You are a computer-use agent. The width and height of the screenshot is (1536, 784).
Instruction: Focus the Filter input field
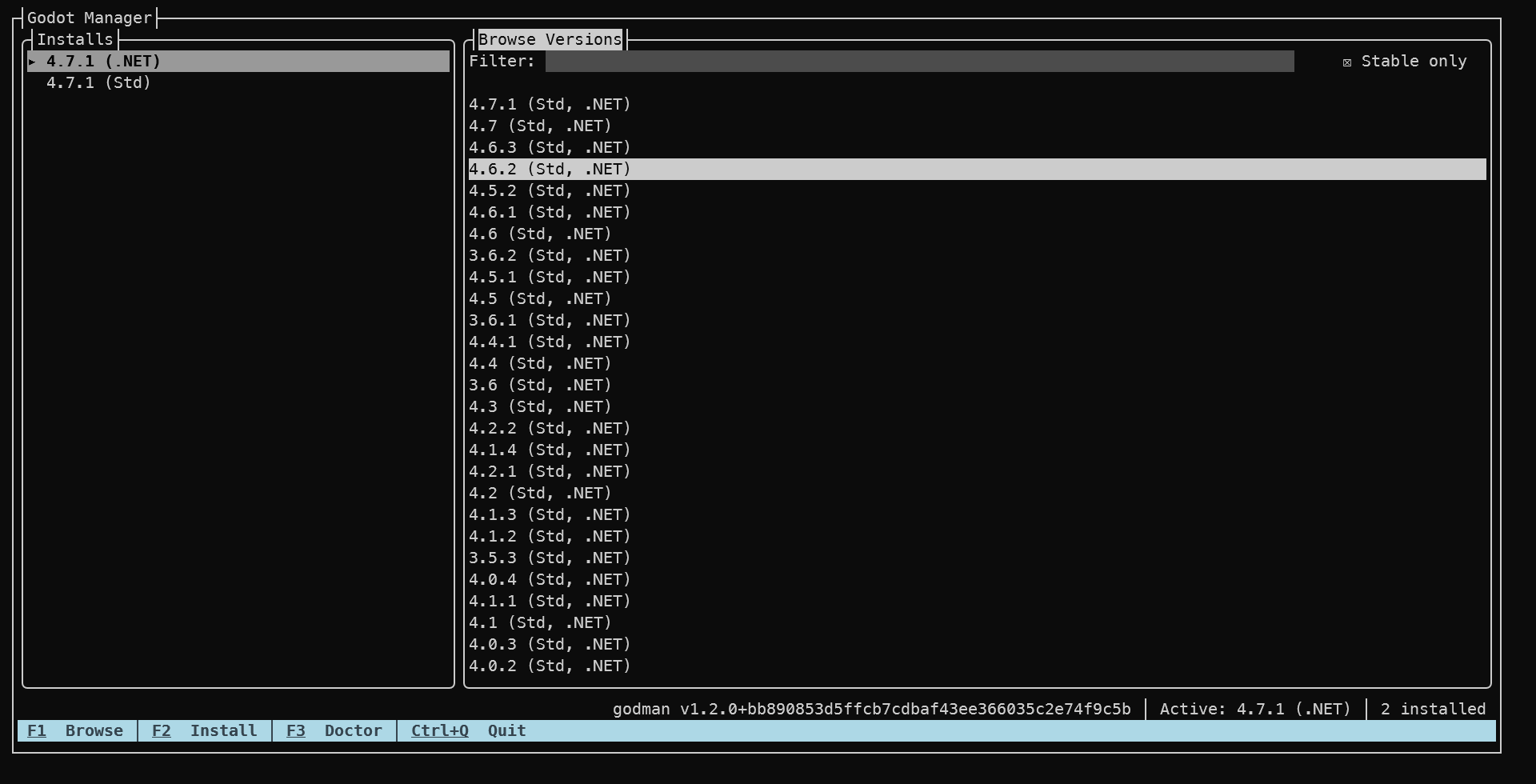pos(919,62)
